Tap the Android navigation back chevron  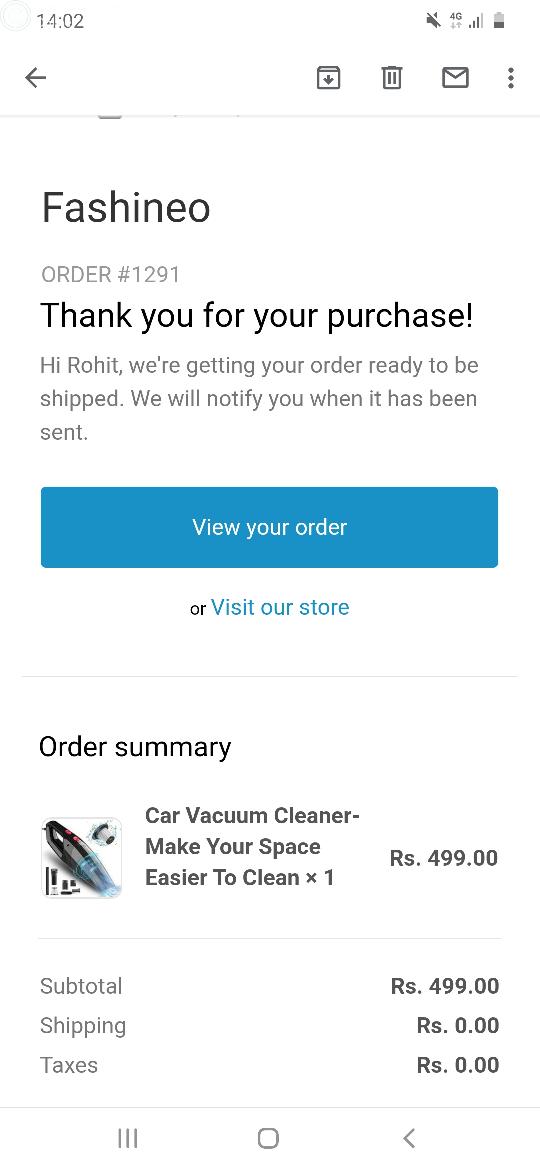pos(409,1138)
